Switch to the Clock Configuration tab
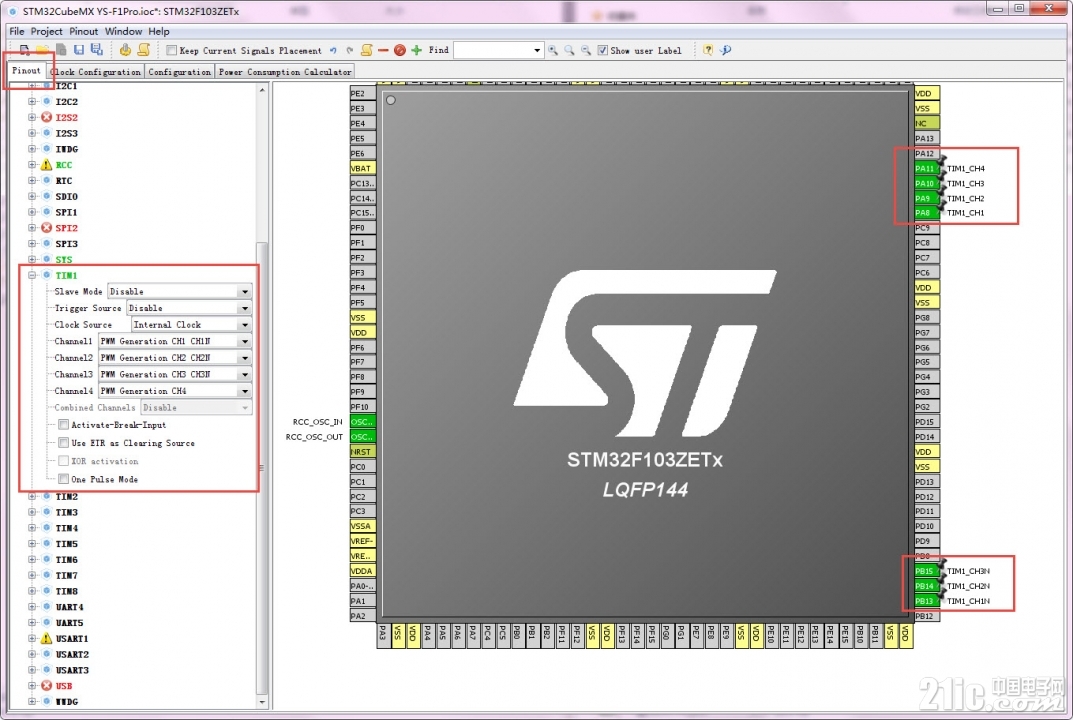 (96, 72)
